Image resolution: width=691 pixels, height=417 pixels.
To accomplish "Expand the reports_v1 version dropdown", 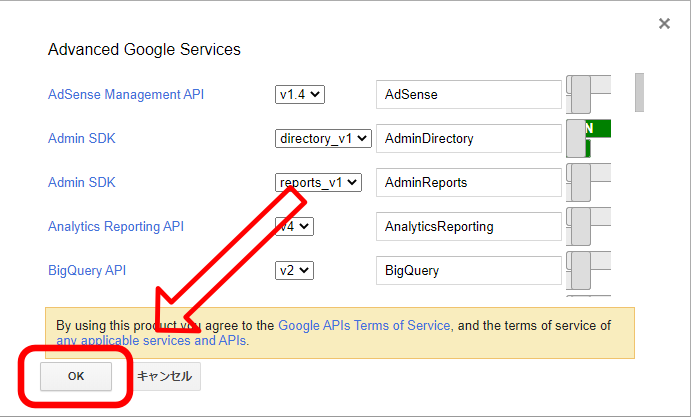I will tap(319, 183).
